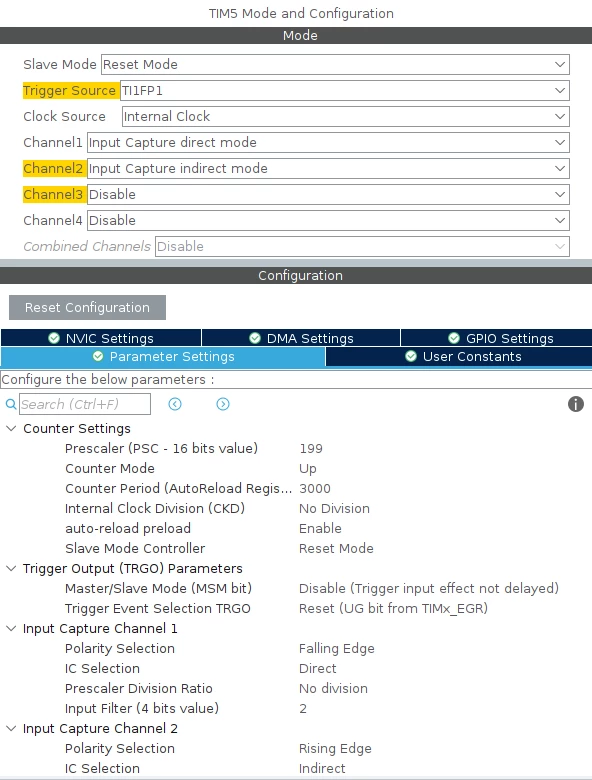This screenshot has height=780, width=592.
Task: Click the Reset Configuration button
Action: pyautogui.click(x=87, y=307)
